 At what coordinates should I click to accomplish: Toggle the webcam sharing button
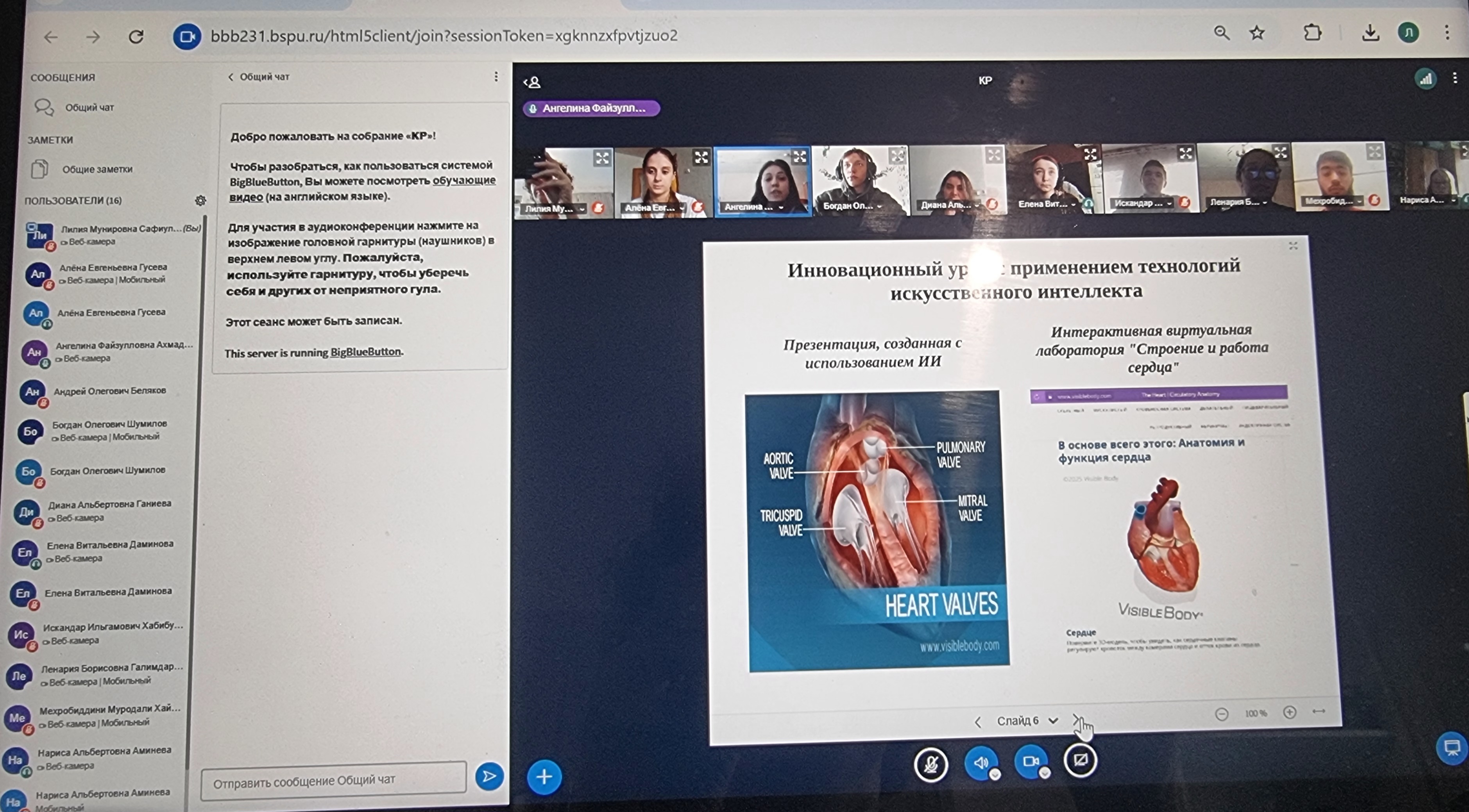(1031, 762)
